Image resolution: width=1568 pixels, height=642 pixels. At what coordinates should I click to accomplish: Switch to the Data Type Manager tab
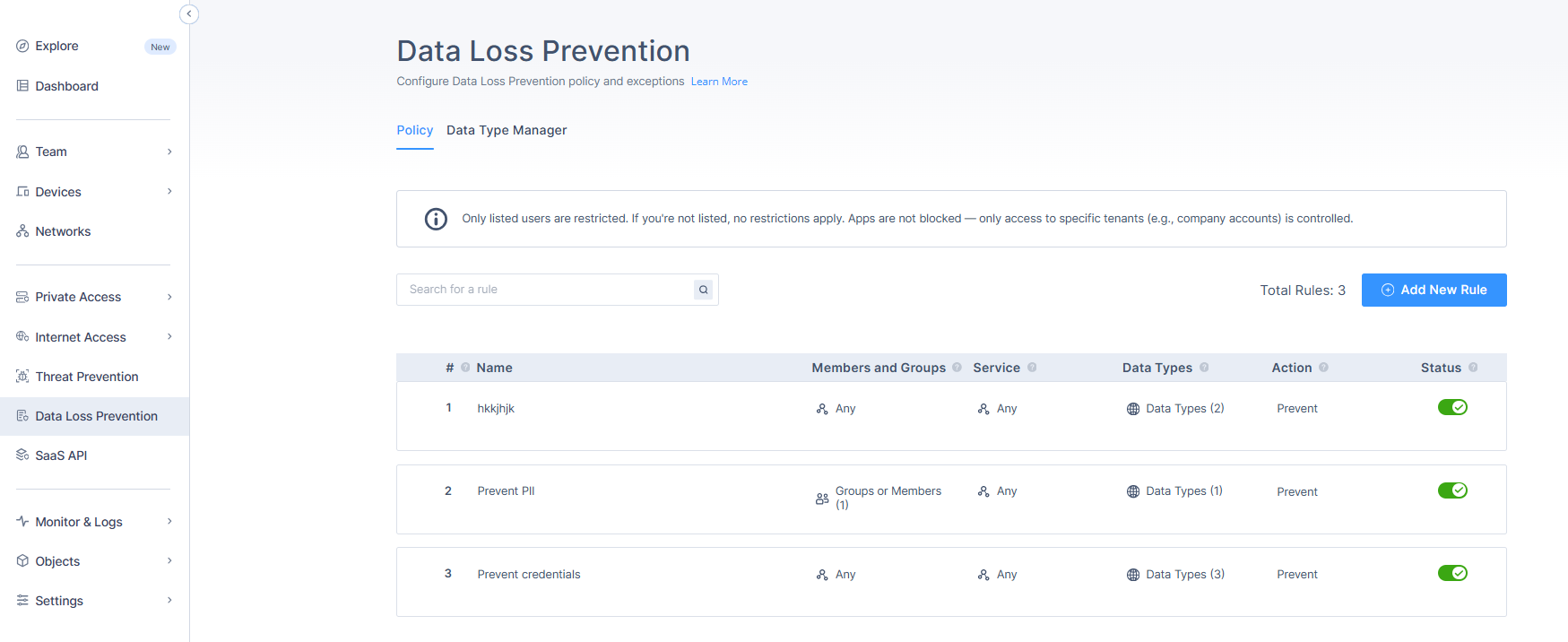tap(507, 131)
